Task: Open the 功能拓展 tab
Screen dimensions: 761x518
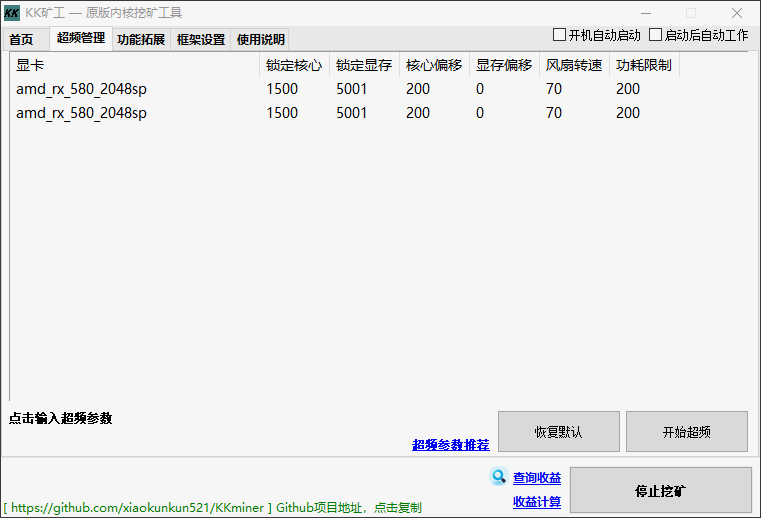Action: (x=141, y=39)
